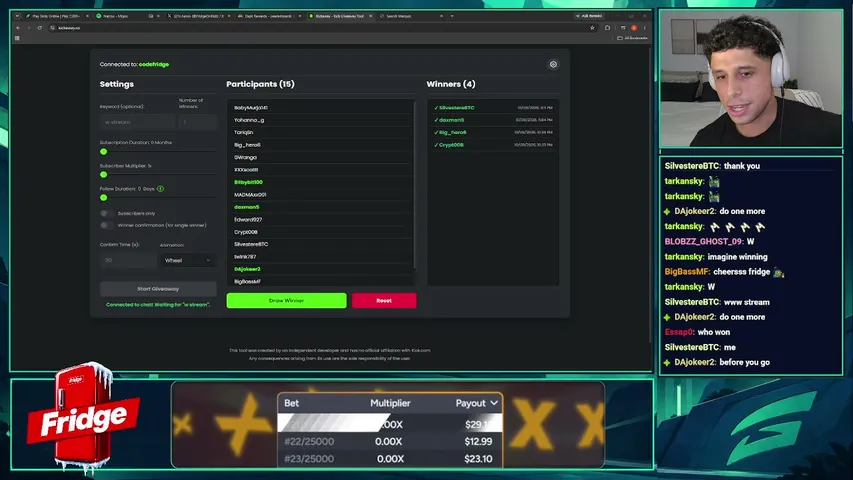The height and width of the screenshot is (480, 853).
Task: Open the Animation dropdown set to Wheel
Action: [x=187, y=260]
